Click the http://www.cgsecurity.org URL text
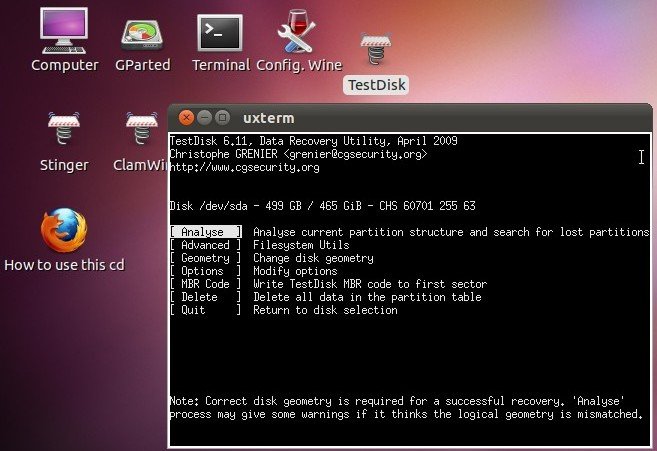This screenshot has height=451, width=657. (245, 167)
